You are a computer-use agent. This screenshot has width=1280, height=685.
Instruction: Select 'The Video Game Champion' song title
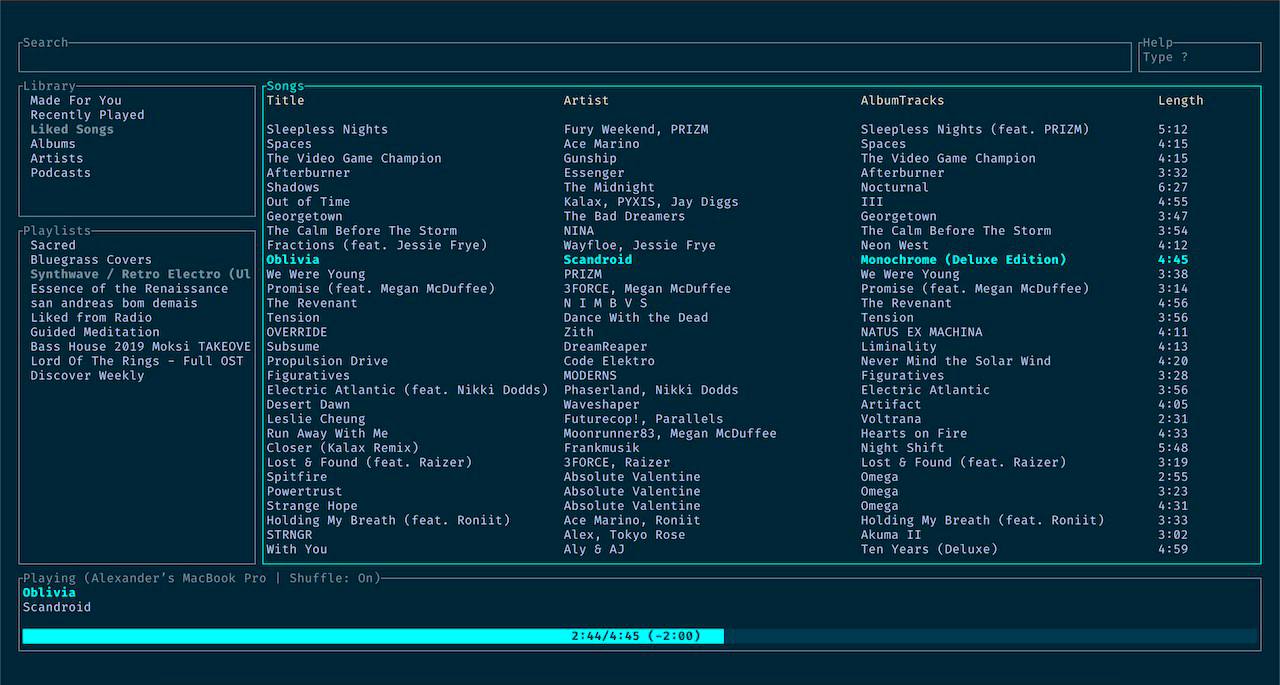tap(354, 158)
